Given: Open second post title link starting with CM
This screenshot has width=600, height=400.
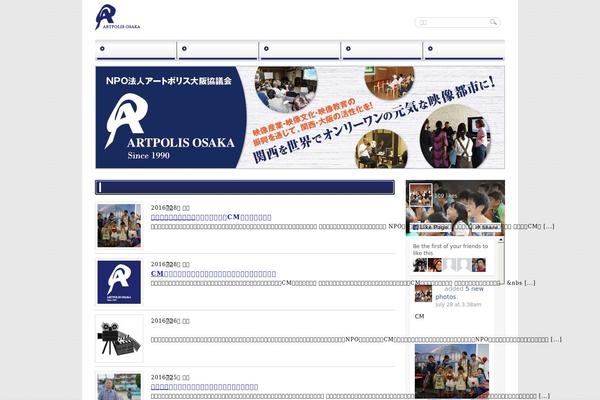Looking at the screenshot, I should point(213,274).
